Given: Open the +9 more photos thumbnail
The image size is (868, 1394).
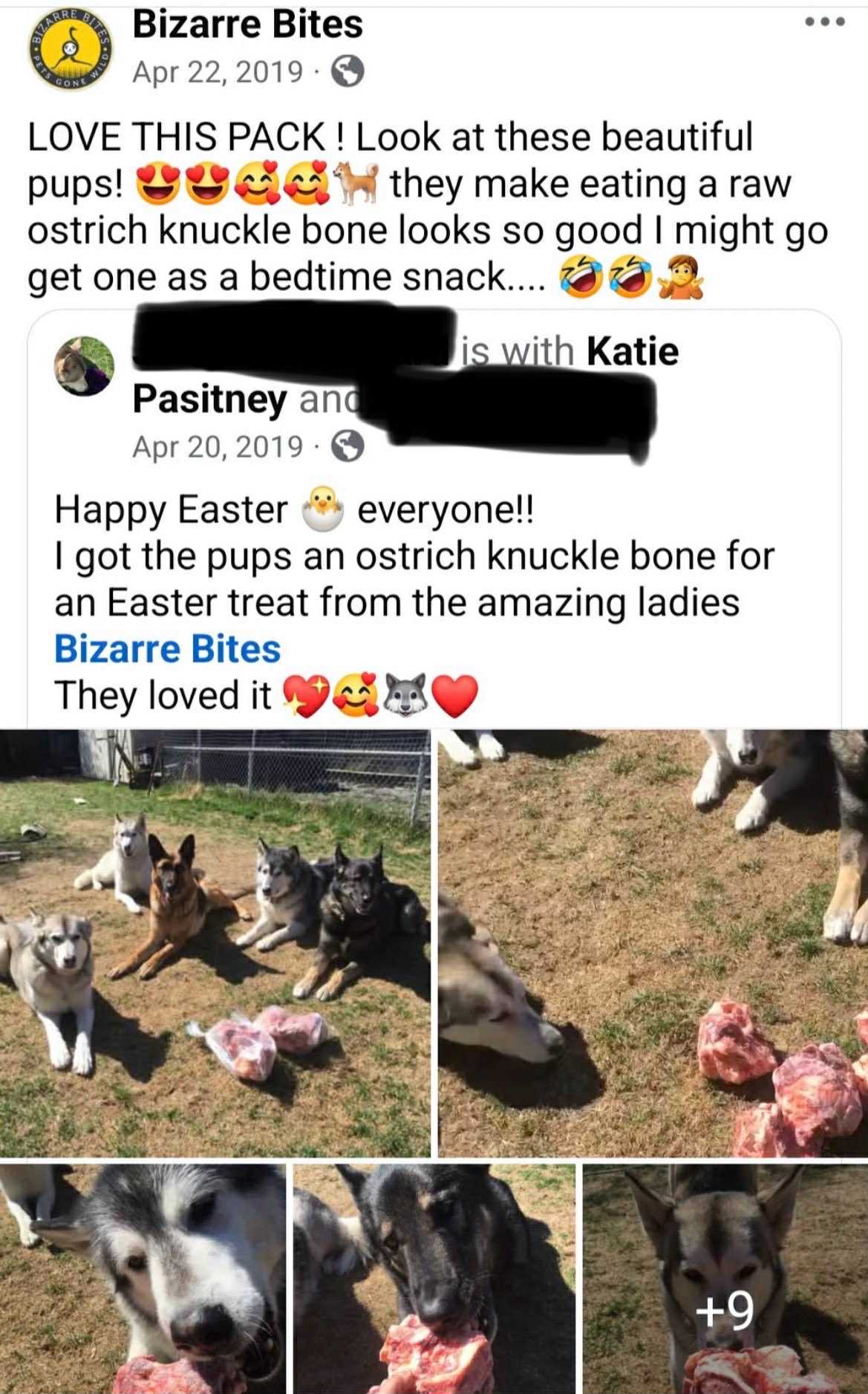Looking at the screenshot, I should coord(725,1279).
